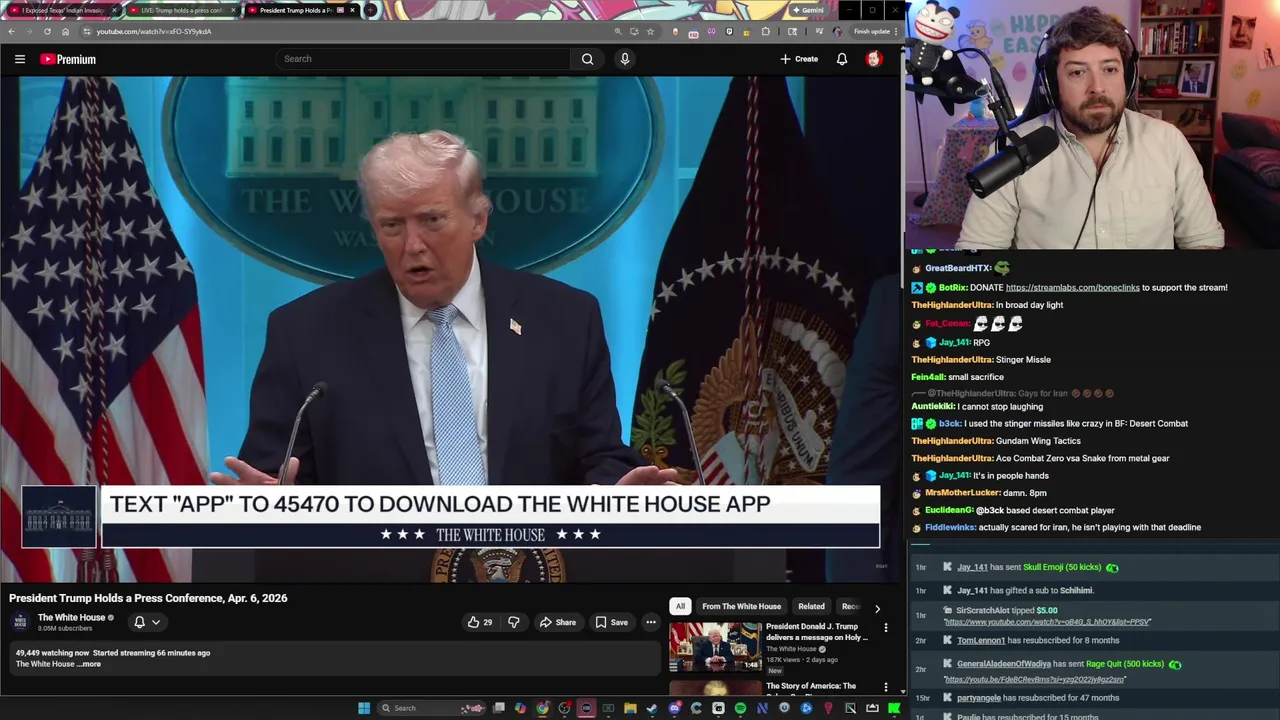Select 'From The White House' chip
The height and width of the screenshot is (720, 1280).
[x=741, y=606]
